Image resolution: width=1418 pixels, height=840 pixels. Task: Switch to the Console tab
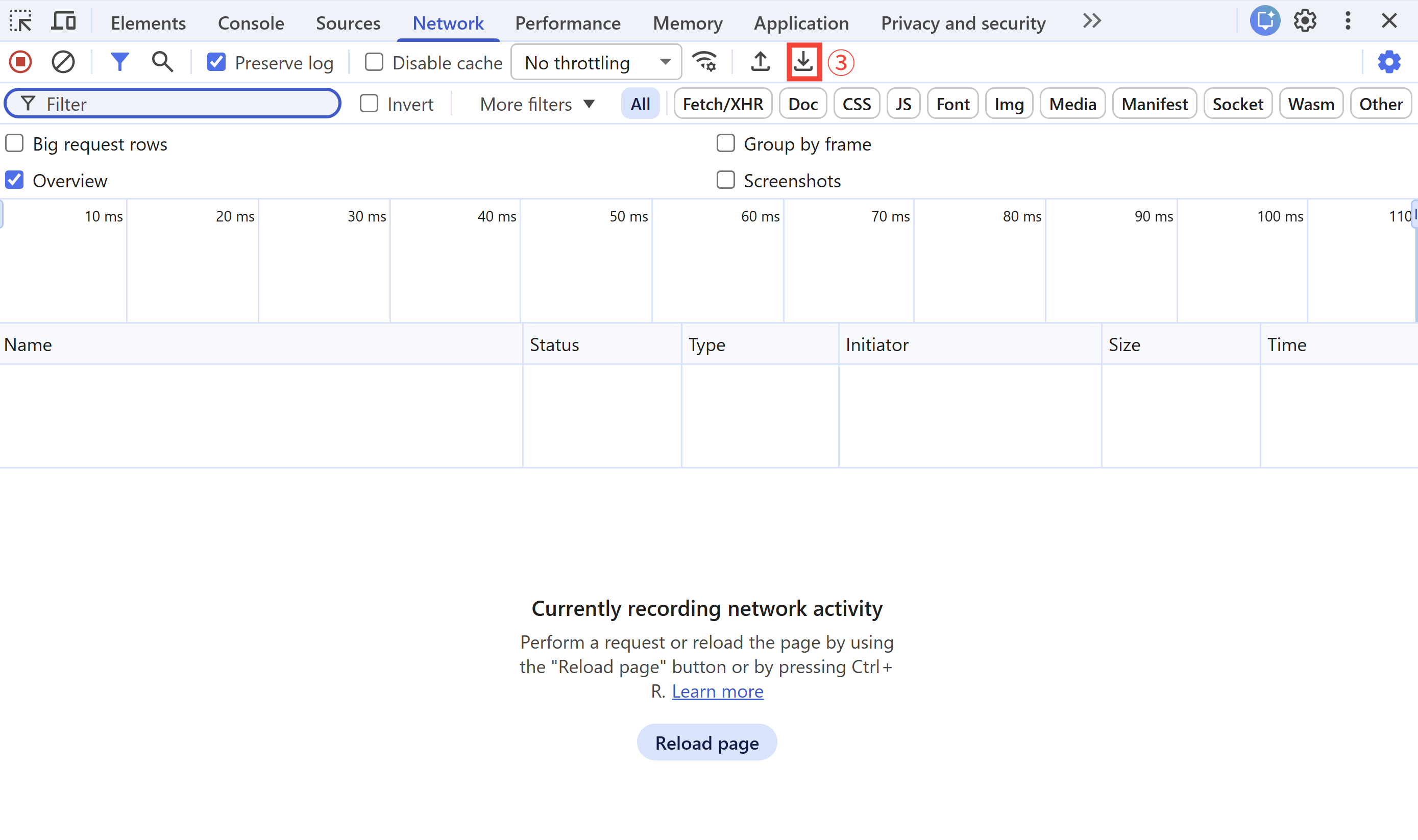[251, 22]
